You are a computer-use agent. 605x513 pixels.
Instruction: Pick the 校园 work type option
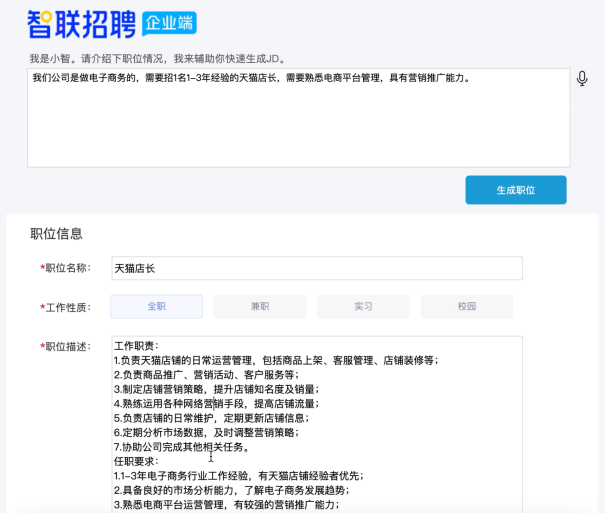466,306
